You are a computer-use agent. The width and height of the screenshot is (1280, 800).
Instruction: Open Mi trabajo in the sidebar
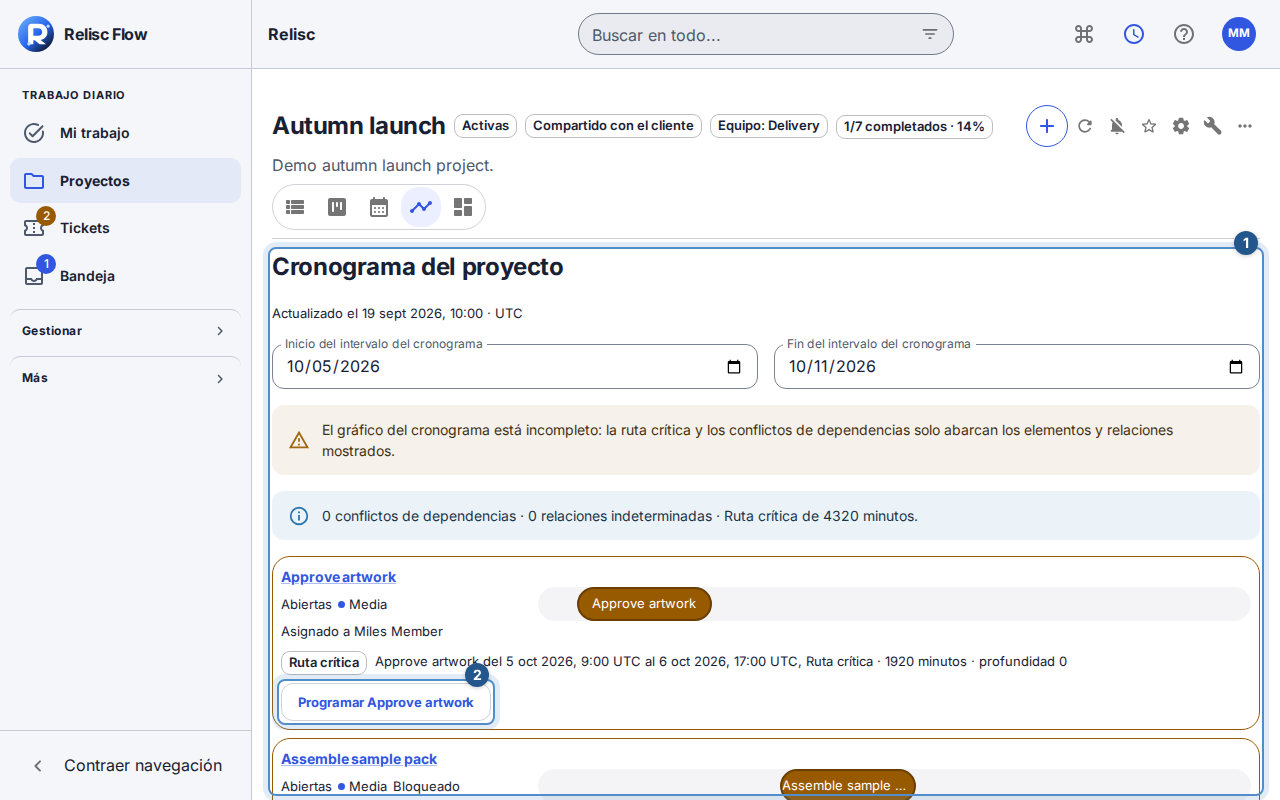point(126,133)
